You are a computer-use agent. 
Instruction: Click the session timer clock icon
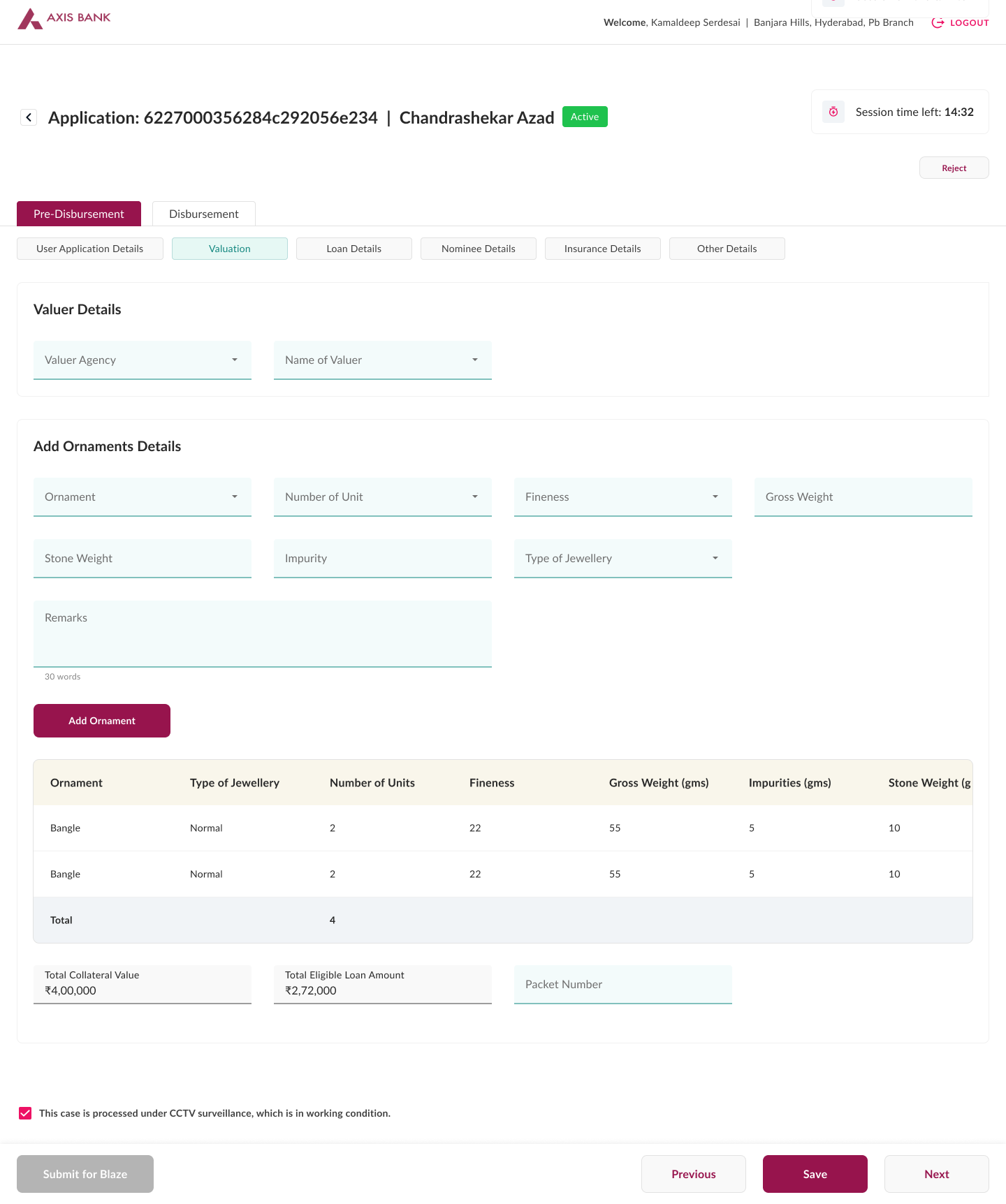(833, 112)
